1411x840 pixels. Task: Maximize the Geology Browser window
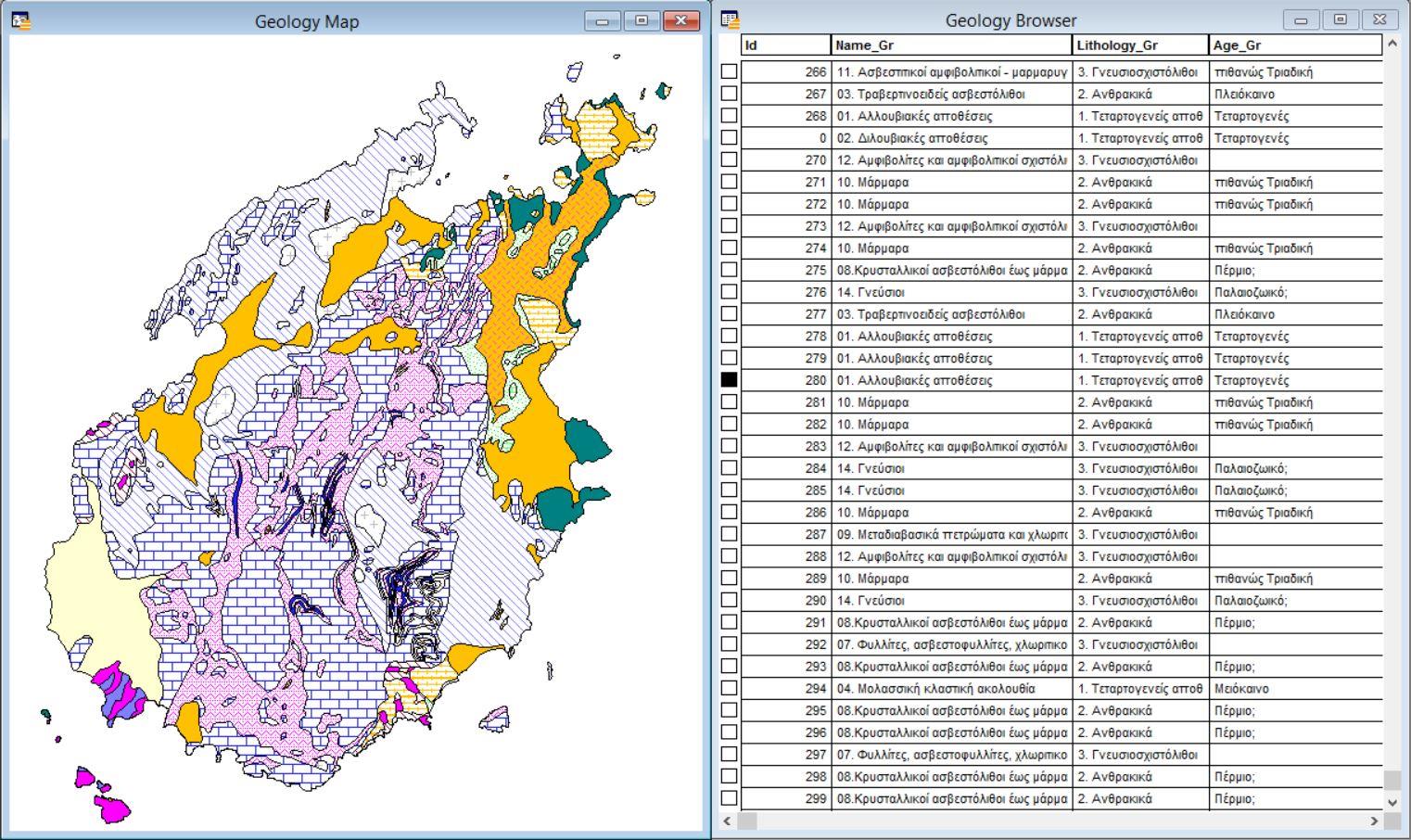1341,19
